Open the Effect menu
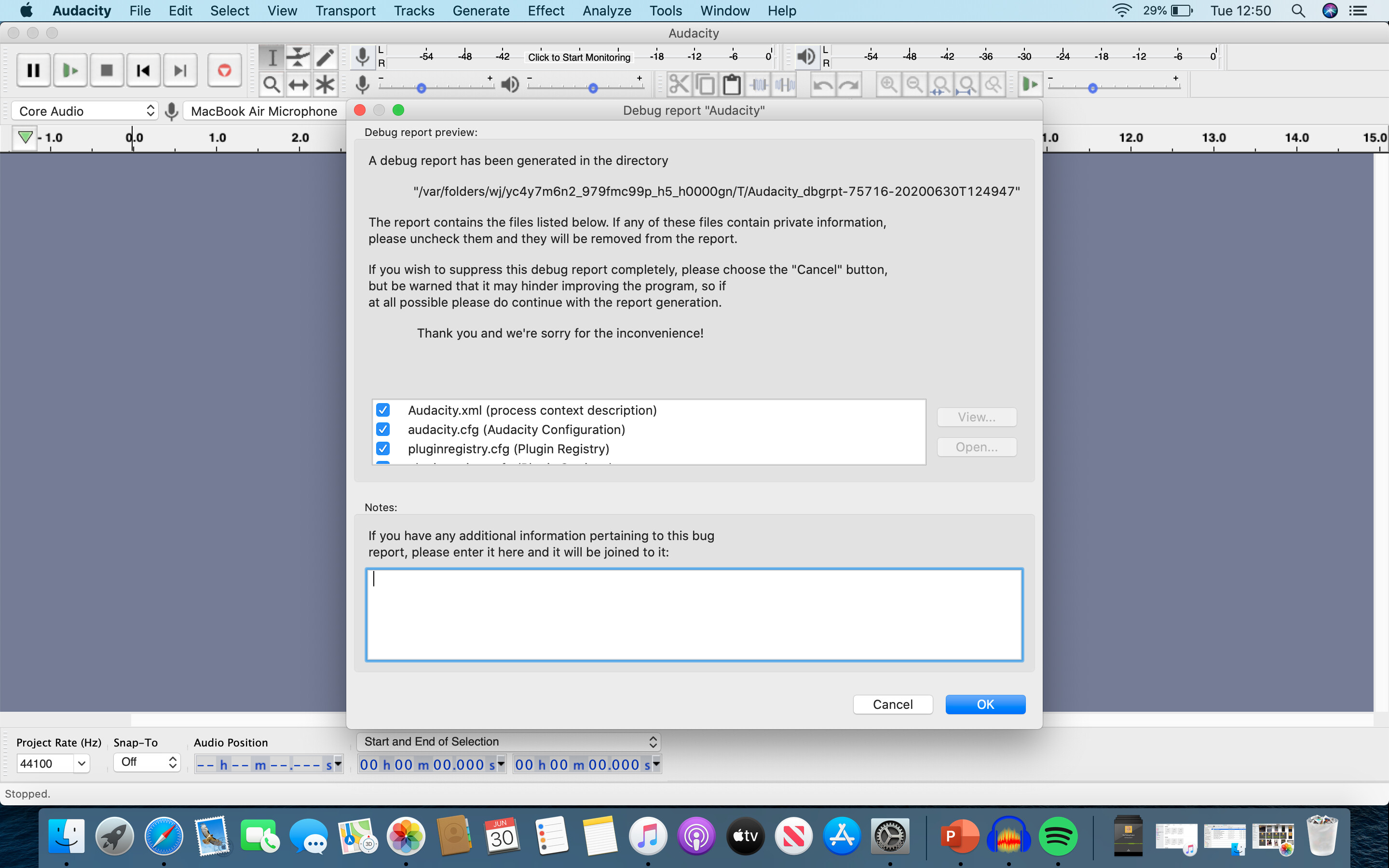Viewport: 1389px width, 868px height. (546, 10)
